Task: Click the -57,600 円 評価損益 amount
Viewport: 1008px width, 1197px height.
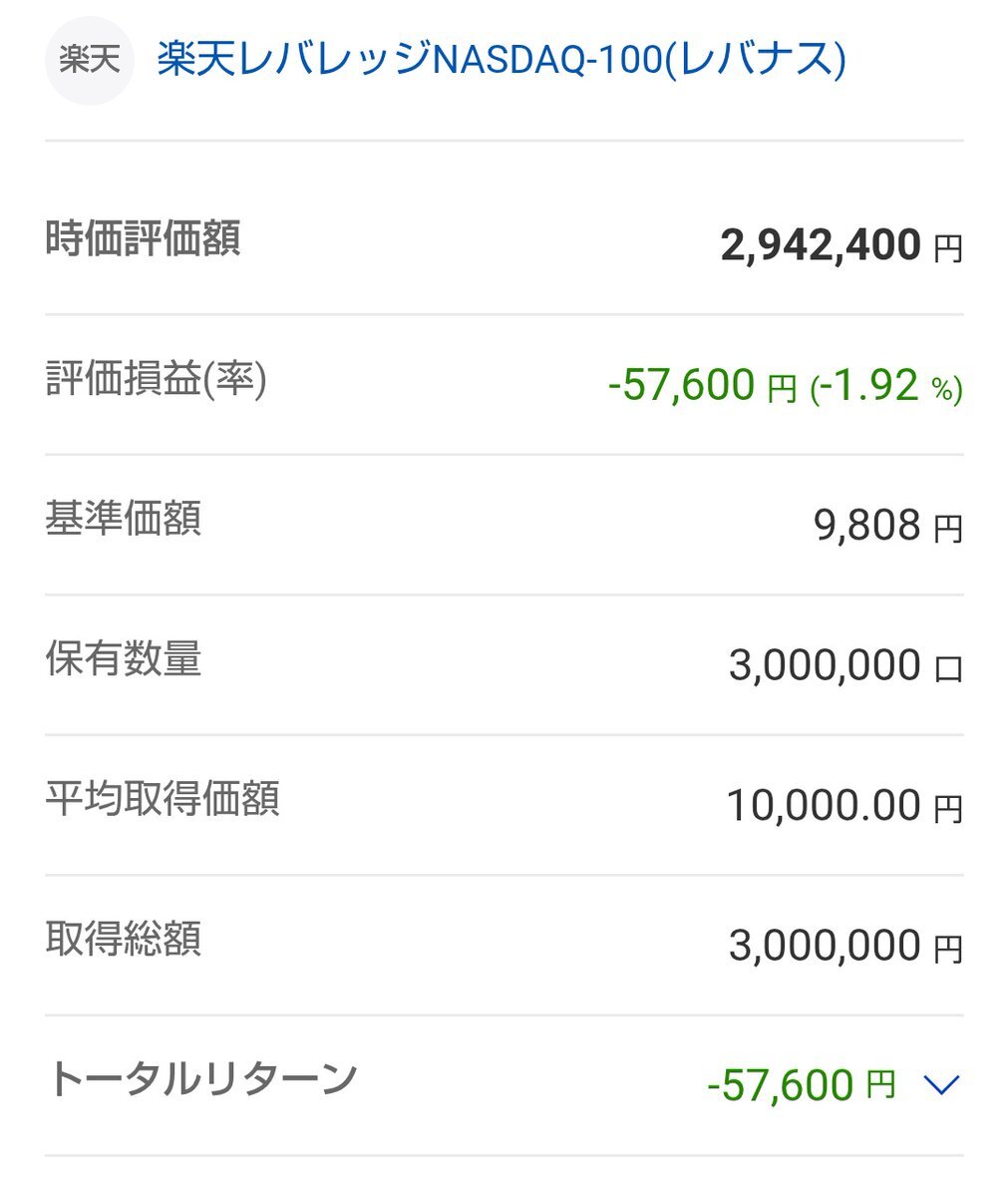Action: click(x=703, y=385)
